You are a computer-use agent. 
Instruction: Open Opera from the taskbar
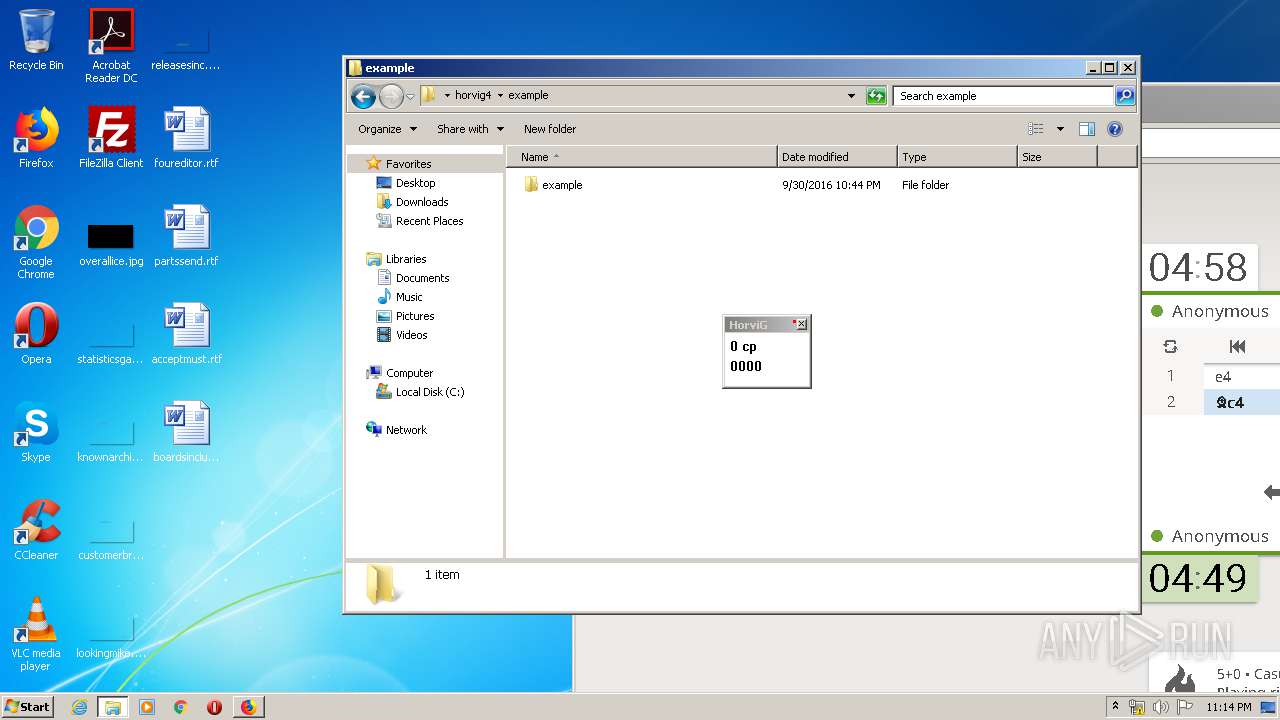(x=214, y=707)
